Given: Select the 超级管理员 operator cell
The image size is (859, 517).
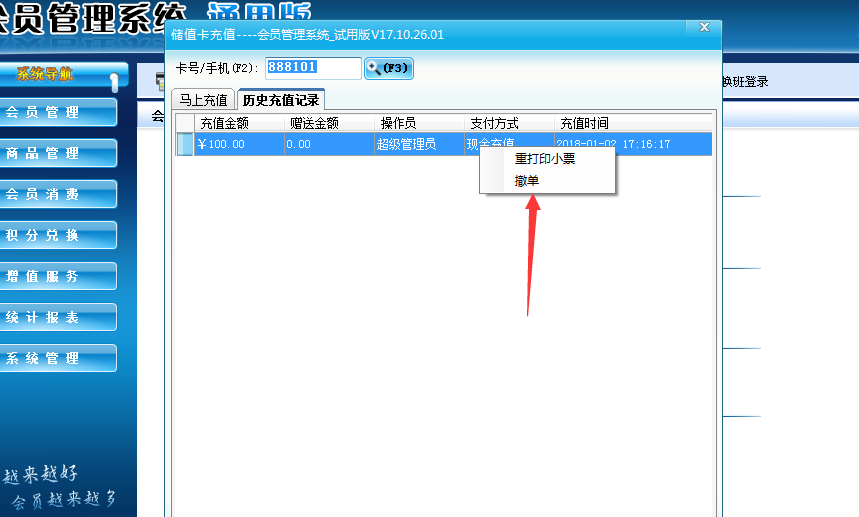Looking at the screenshot, I should [x=419, y=144].
